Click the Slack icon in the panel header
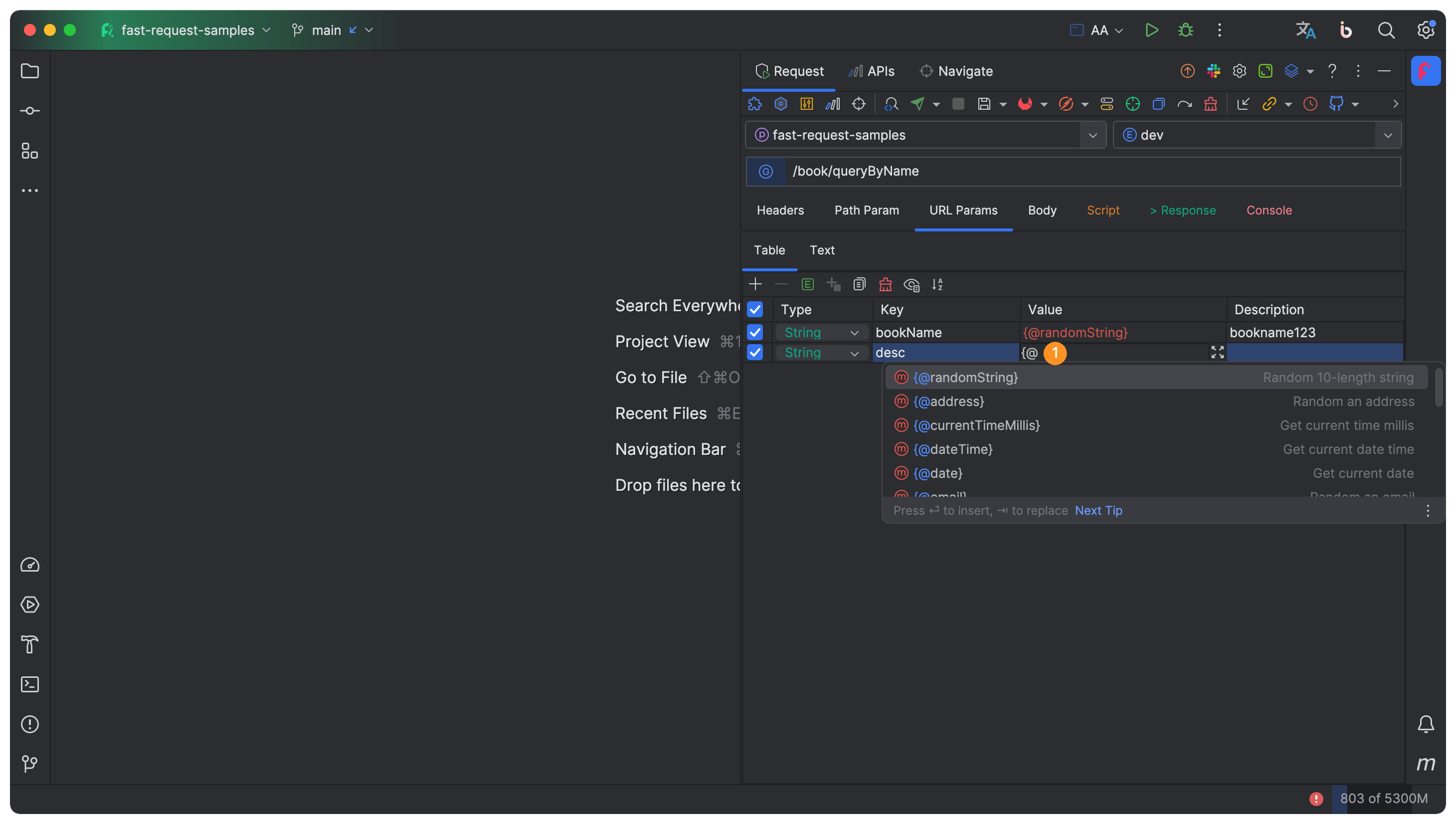The height and width of the screenshot is (824, 1456). tap(1213, 71)
